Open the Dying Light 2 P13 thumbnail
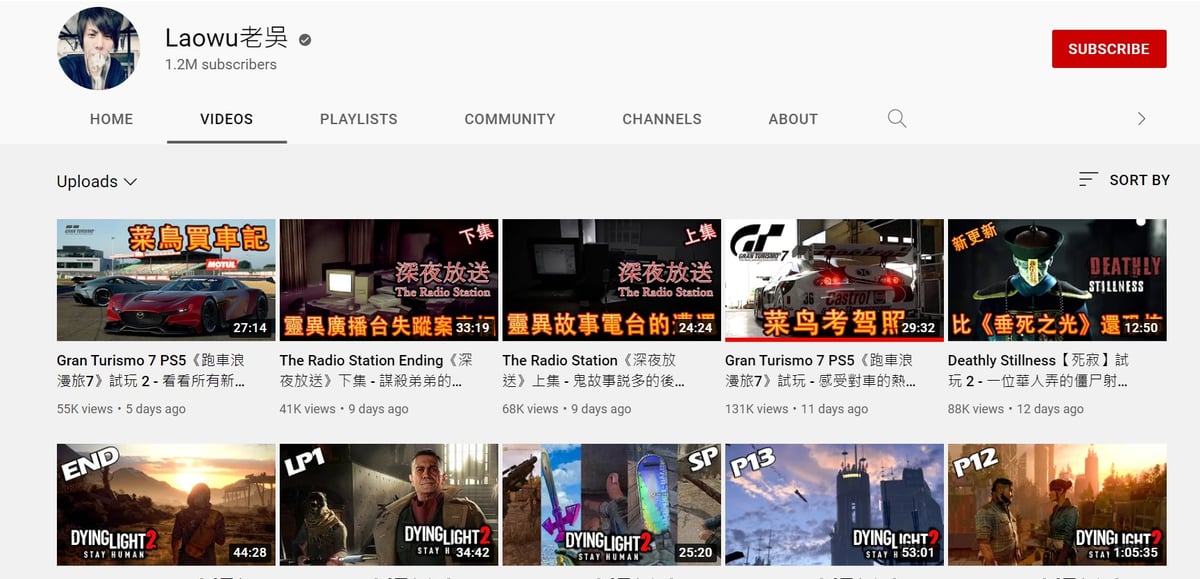The width and height of the screenshot is (1200, 579). (834, 505)
